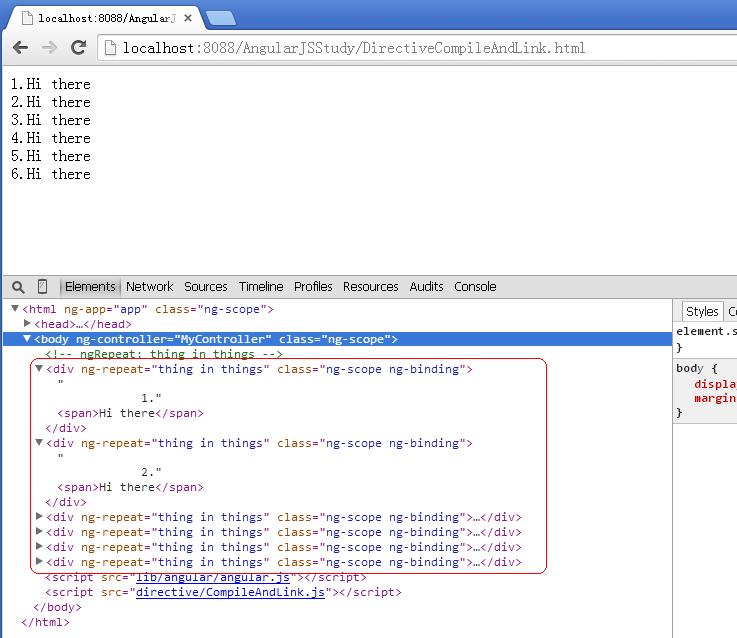Open a new tab with the new-tab button
737x638 pixels.
(221, 18)
